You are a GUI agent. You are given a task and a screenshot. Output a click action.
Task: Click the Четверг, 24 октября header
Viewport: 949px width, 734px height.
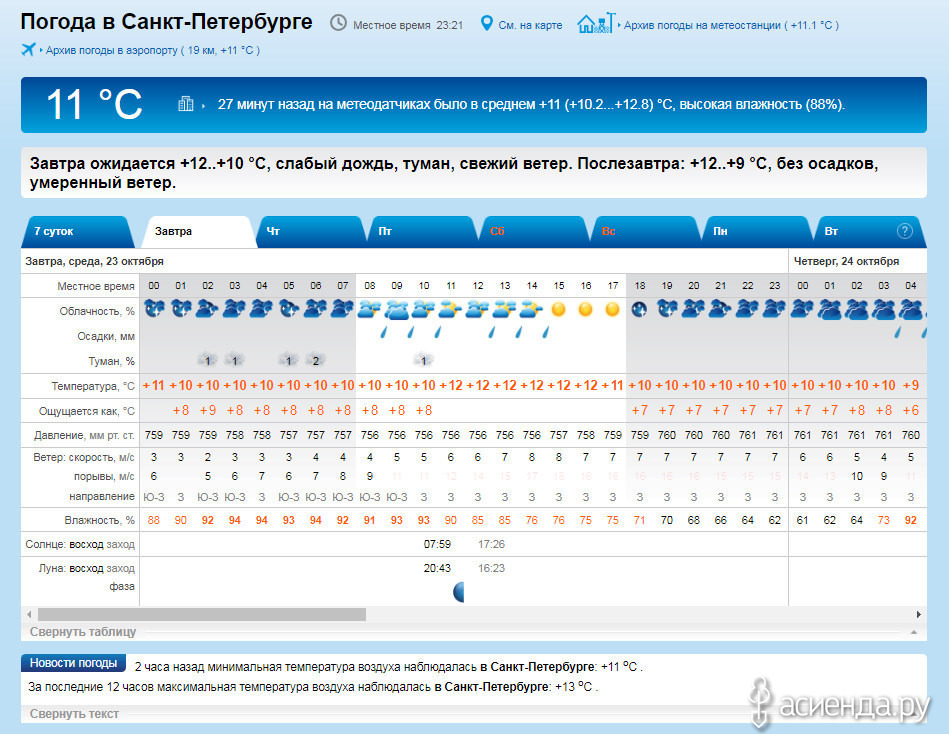(846, 261)
